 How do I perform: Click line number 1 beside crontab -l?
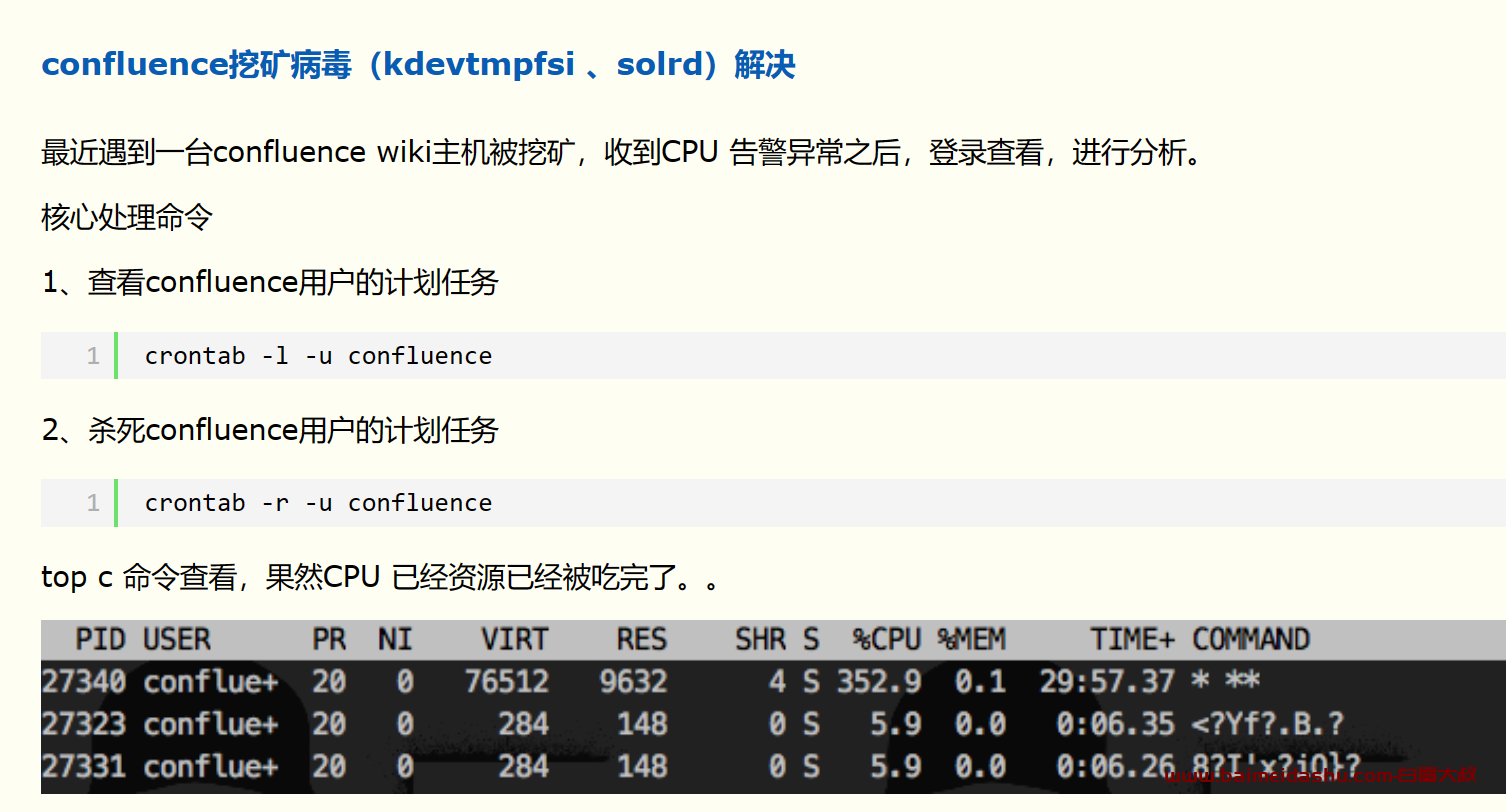(93, 356)
